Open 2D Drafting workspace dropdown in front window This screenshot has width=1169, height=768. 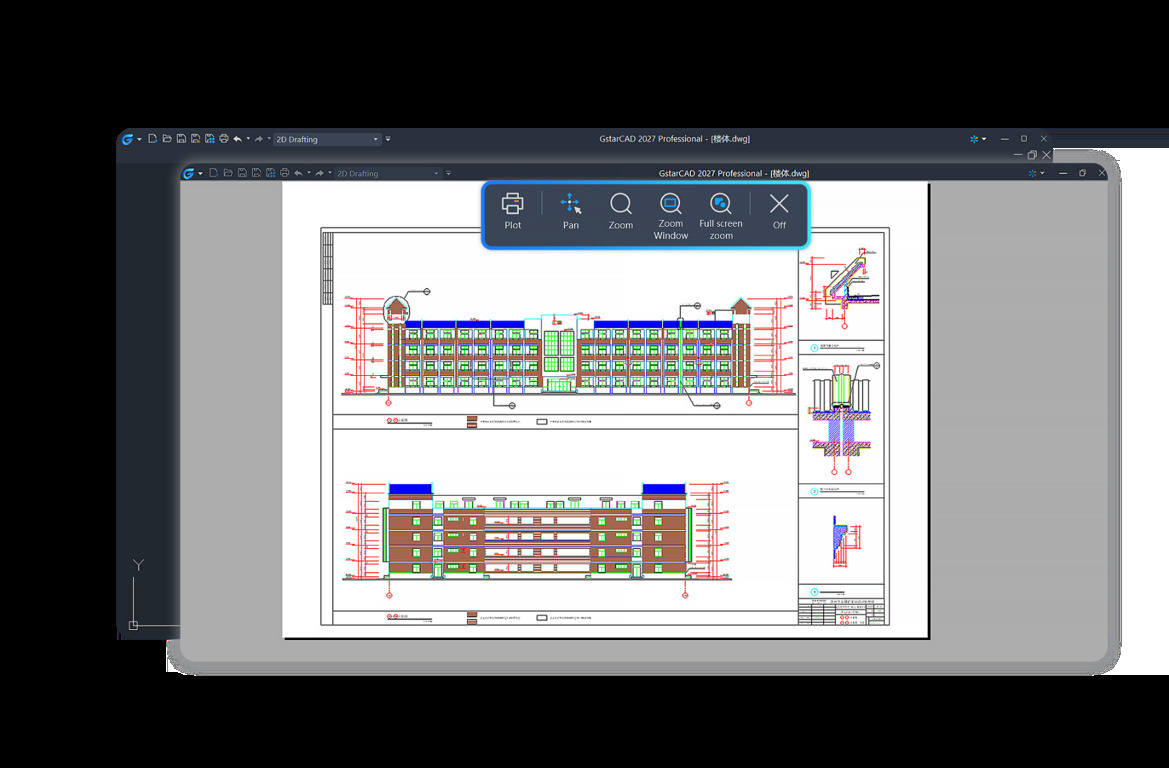(388, 174)
